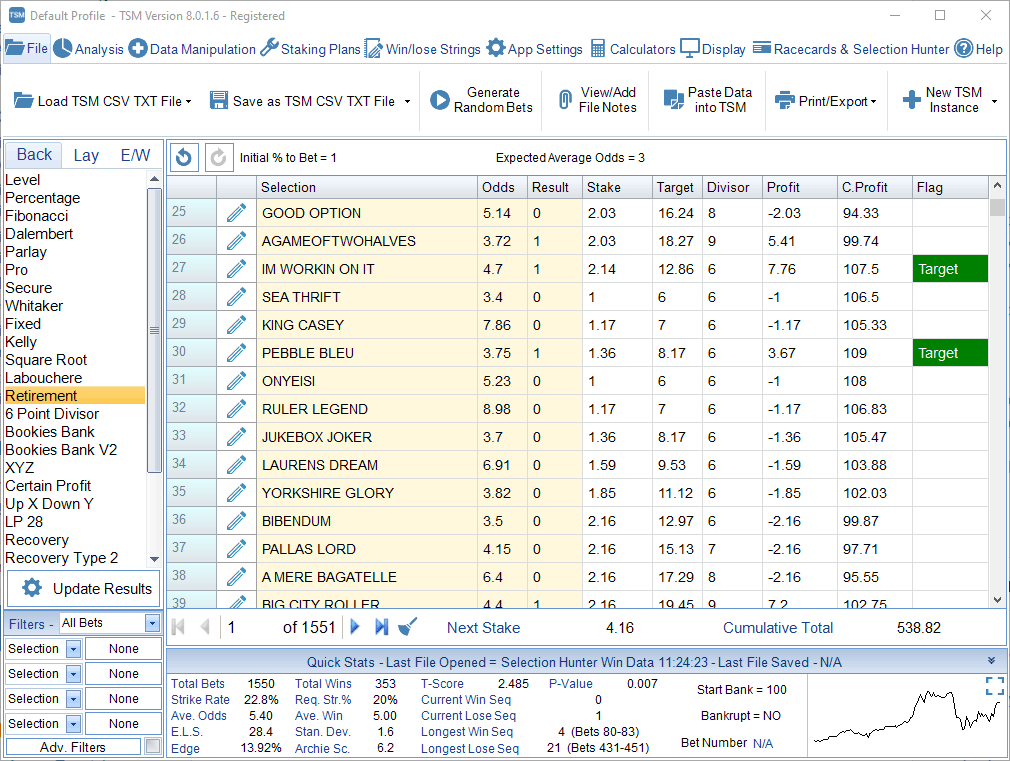1010x761 pixels.
Task: Click the Adv. Filters button
Action: point(73,747)
